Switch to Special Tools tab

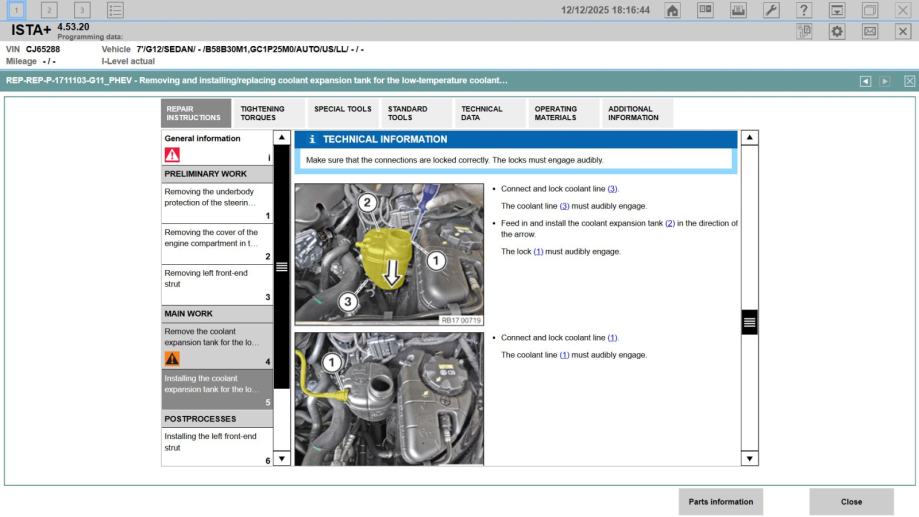(342, 109)
